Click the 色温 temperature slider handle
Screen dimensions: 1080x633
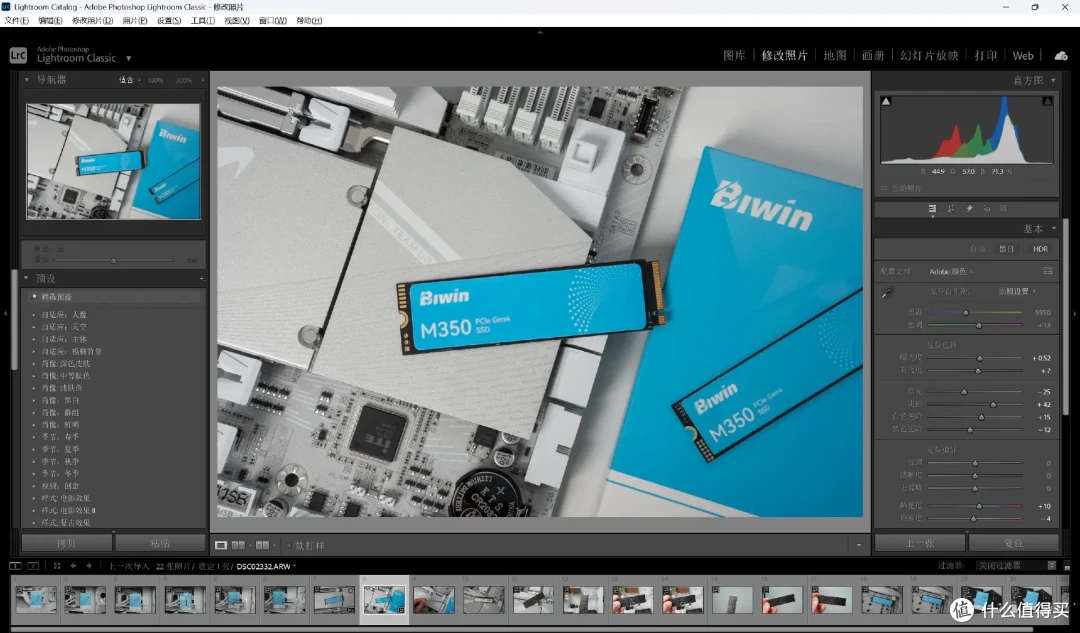pyautogui.click(x=966, y=313)
